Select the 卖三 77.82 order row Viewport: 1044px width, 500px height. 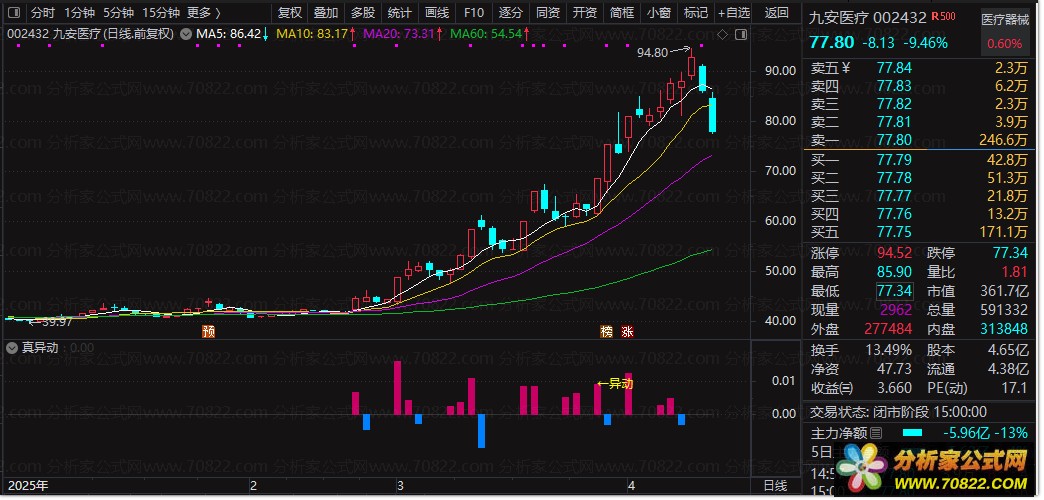919,104
